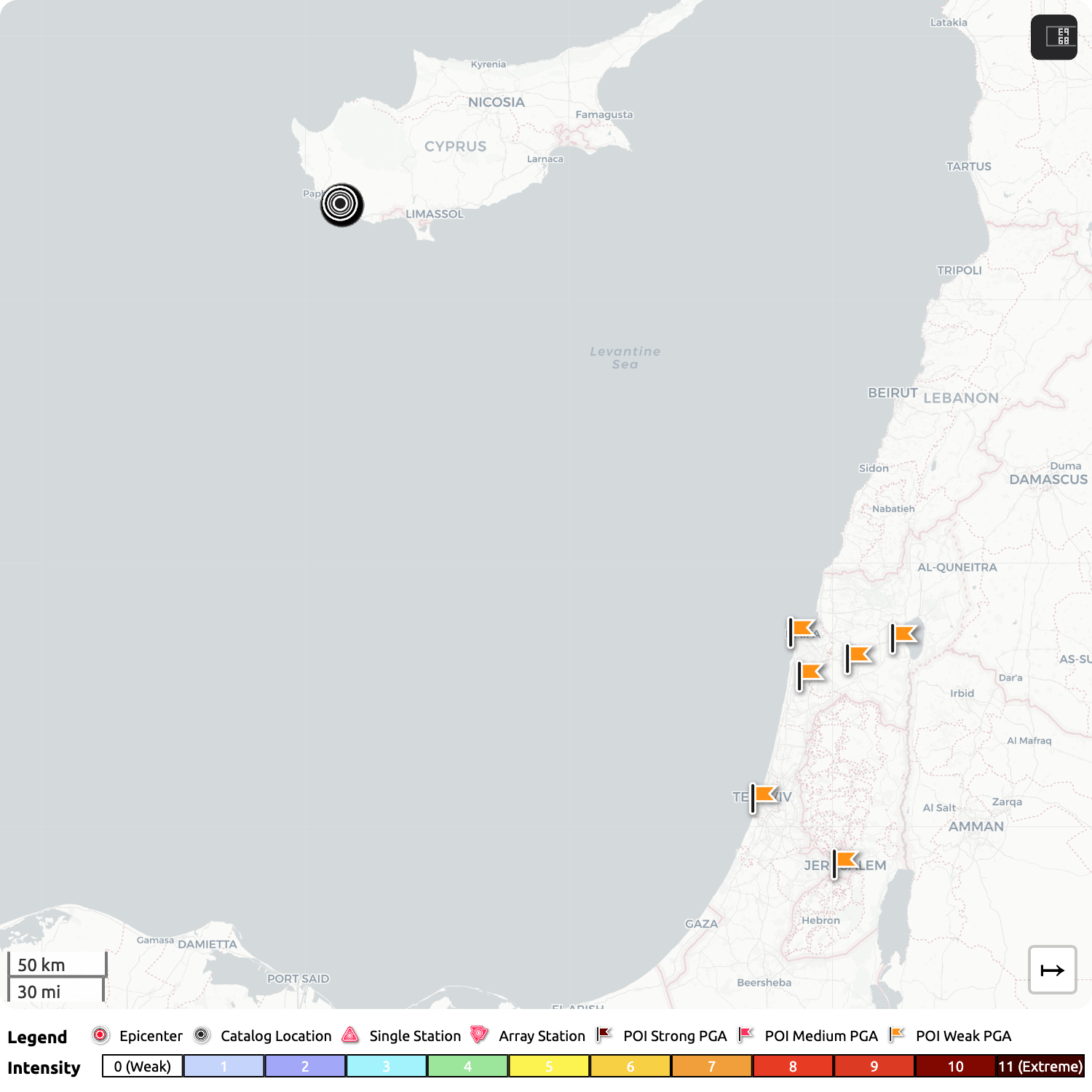This screenshot has width=1092, height=1092.
Task: Click the Array Station legend icon
Action: [x=479, y=1035]
